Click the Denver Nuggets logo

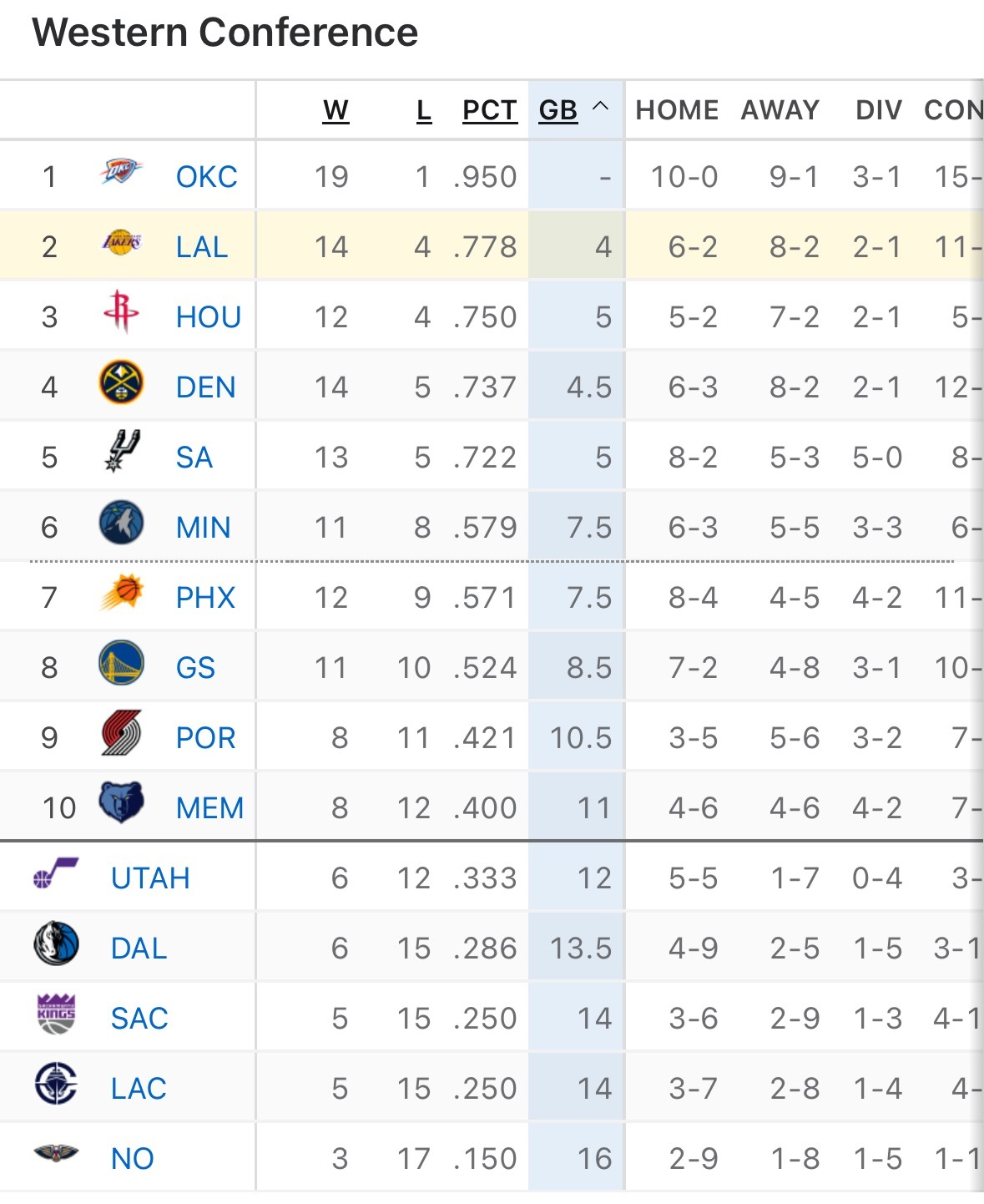[x=121, y=383]
